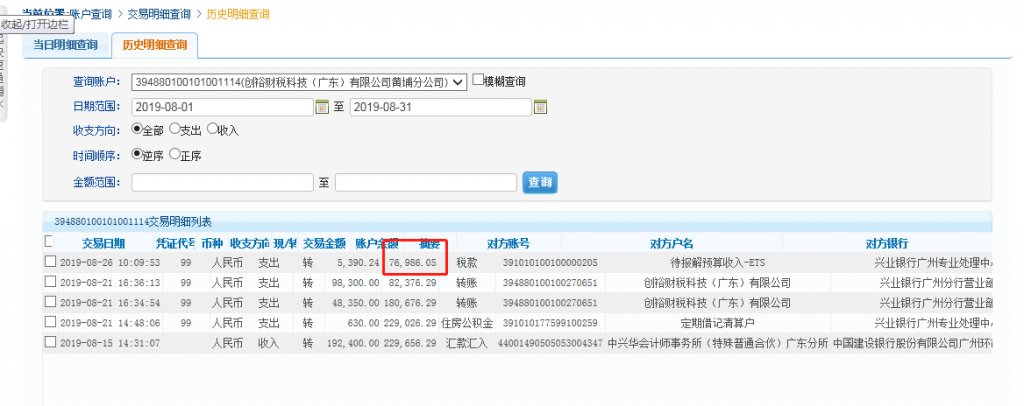
Task: Click the 查询 search button
Action: click(540, 183)
